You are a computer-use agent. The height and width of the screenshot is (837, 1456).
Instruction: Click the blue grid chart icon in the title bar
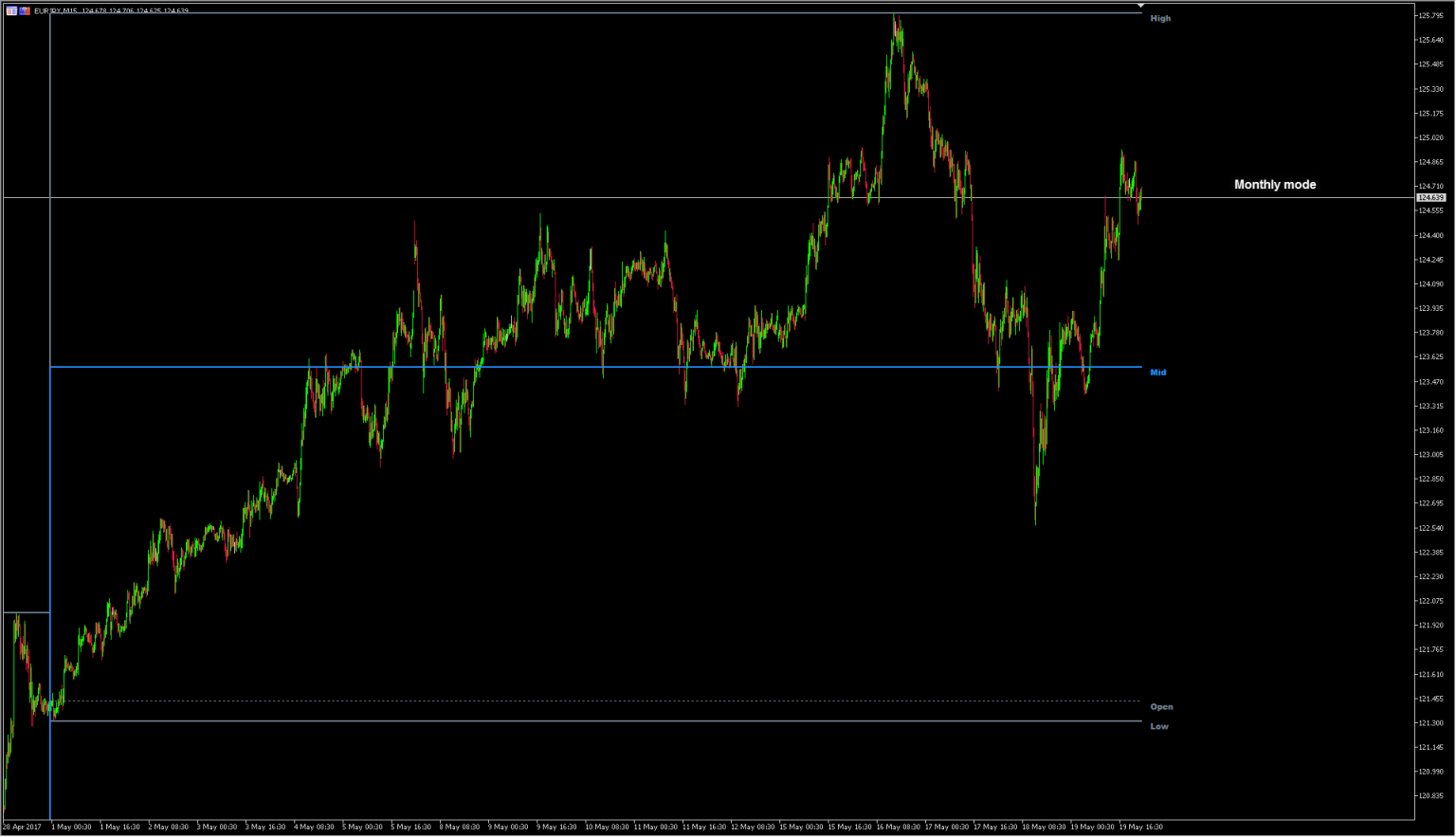11,9
